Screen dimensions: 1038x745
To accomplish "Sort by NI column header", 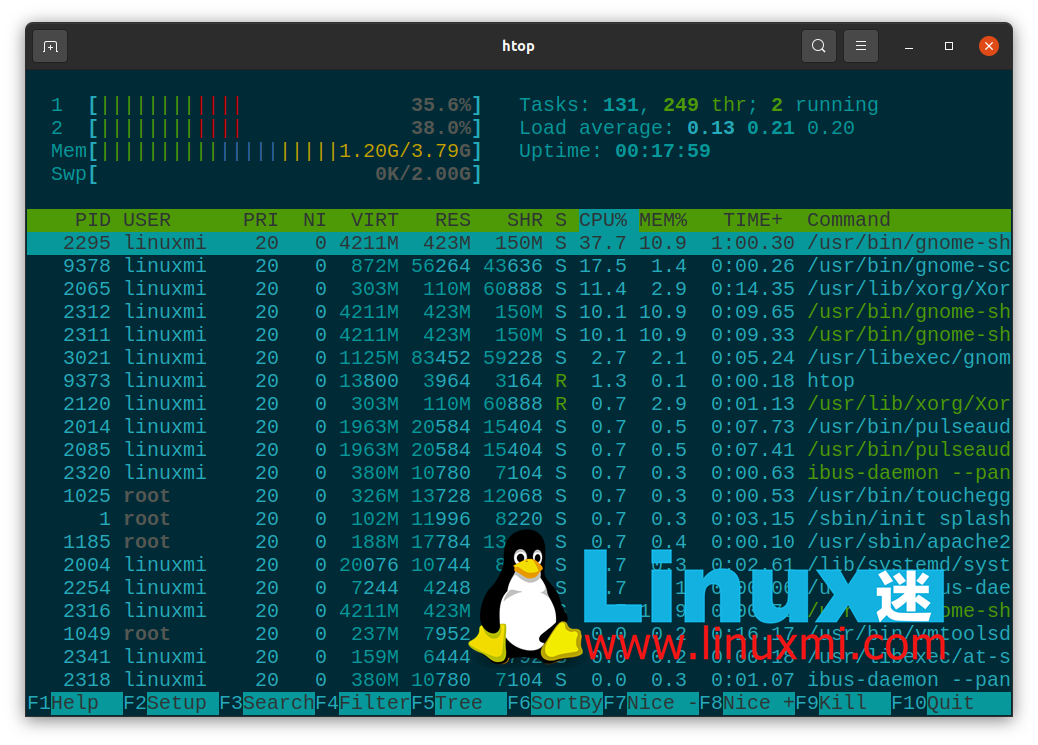I will coord(314,220).
